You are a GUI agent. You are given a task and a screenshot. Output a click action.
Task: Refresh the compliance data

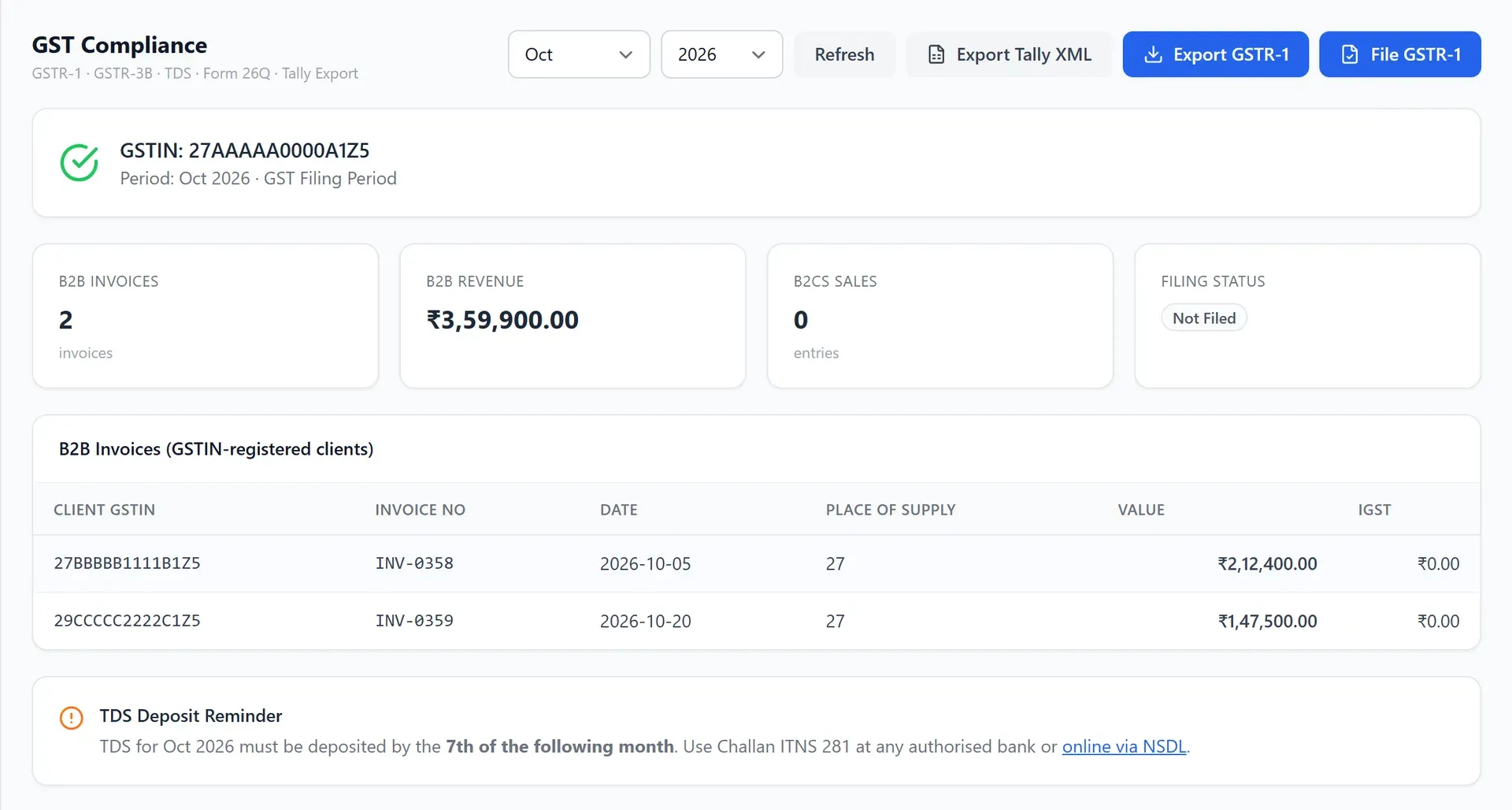click(844, 54)
